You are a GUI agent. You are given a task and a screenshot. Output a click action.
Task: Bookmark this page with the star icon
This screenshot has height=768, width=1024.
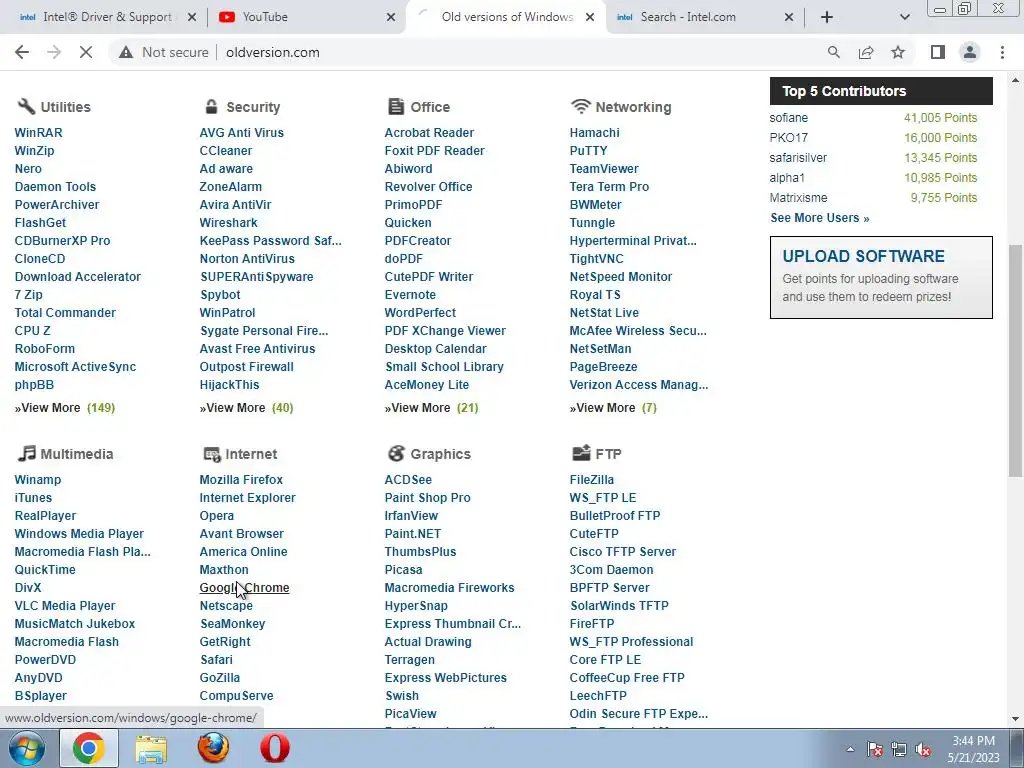point(898,52)
